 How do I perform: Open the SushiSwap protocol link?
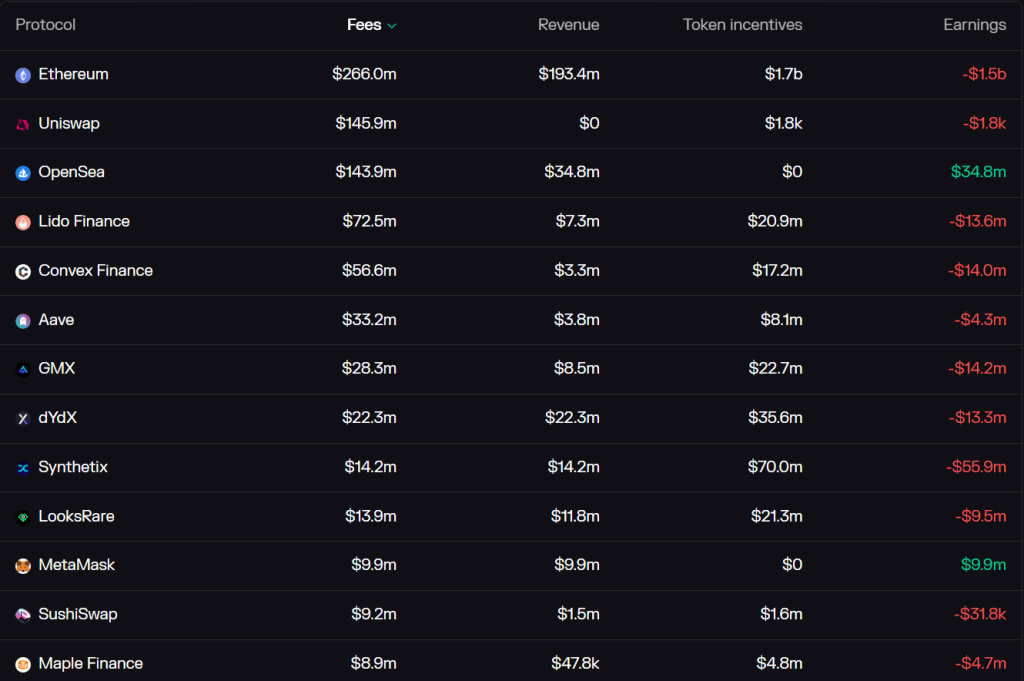tap(77, 614)
